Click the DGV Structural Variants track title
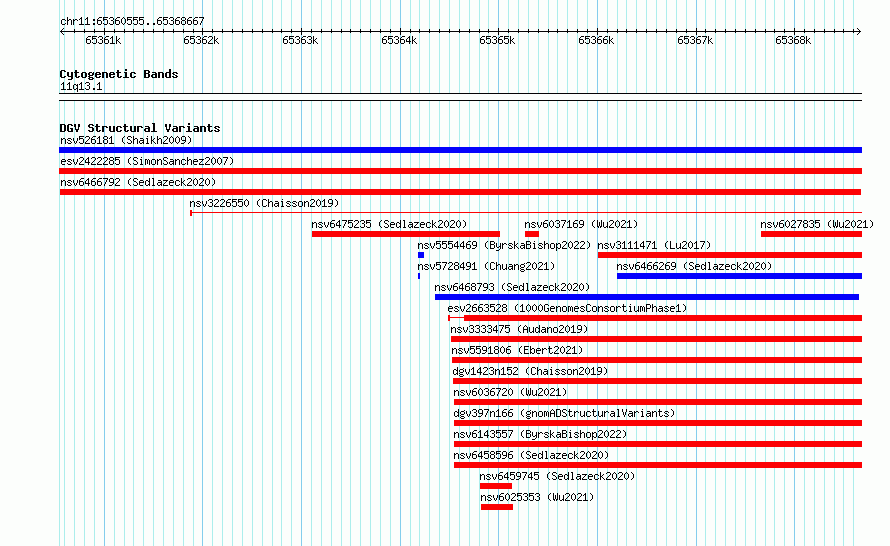This screenshot has width=890, height=546. point(140,128)
